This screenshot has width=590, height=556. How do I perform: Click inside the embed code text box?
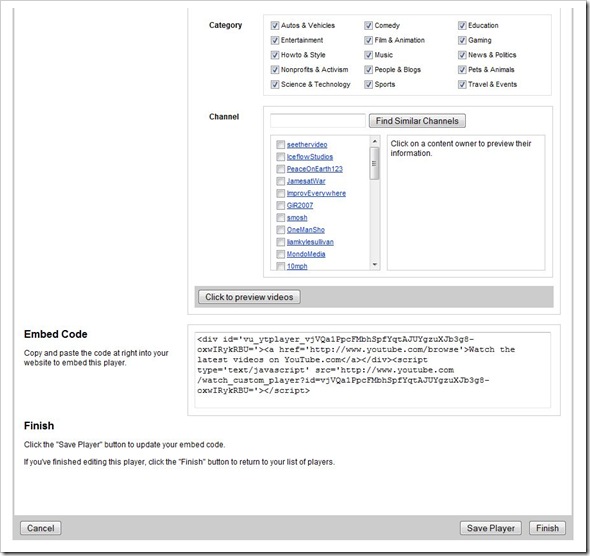coord(373,370)
